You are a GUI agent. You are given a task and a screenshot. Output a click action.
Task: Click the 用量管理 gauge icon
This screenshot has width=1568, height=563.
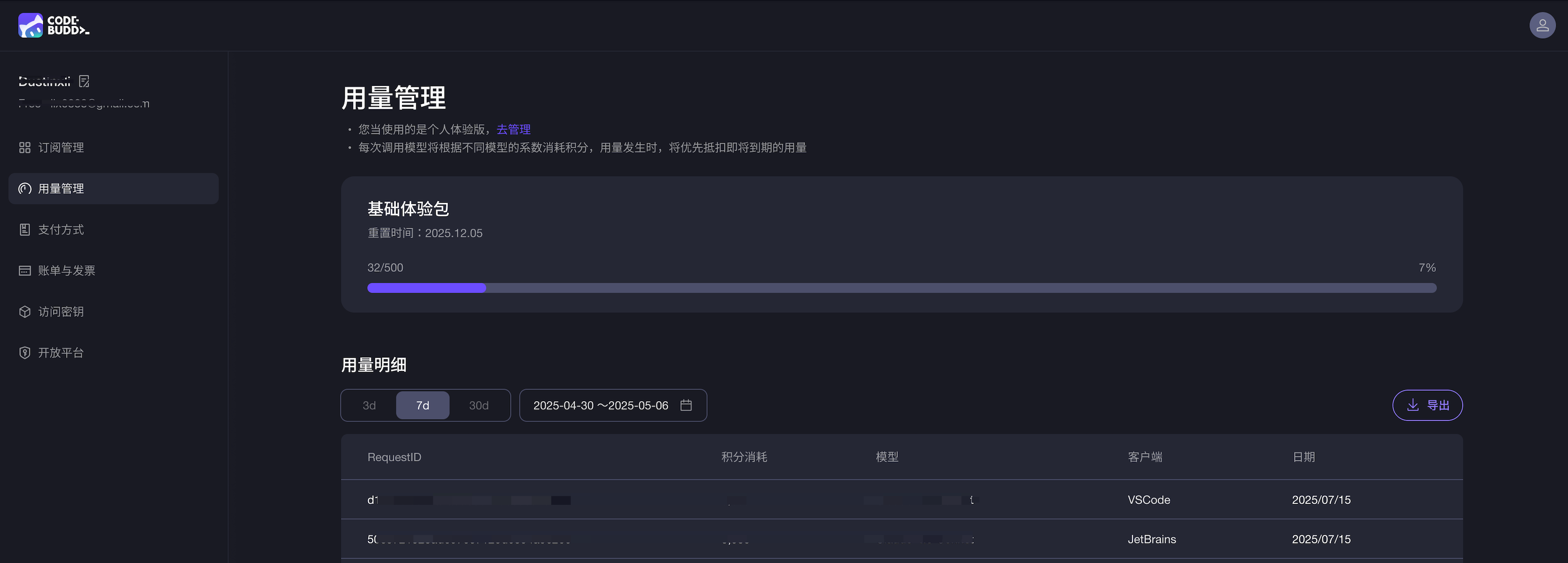(x=24, y=189)
